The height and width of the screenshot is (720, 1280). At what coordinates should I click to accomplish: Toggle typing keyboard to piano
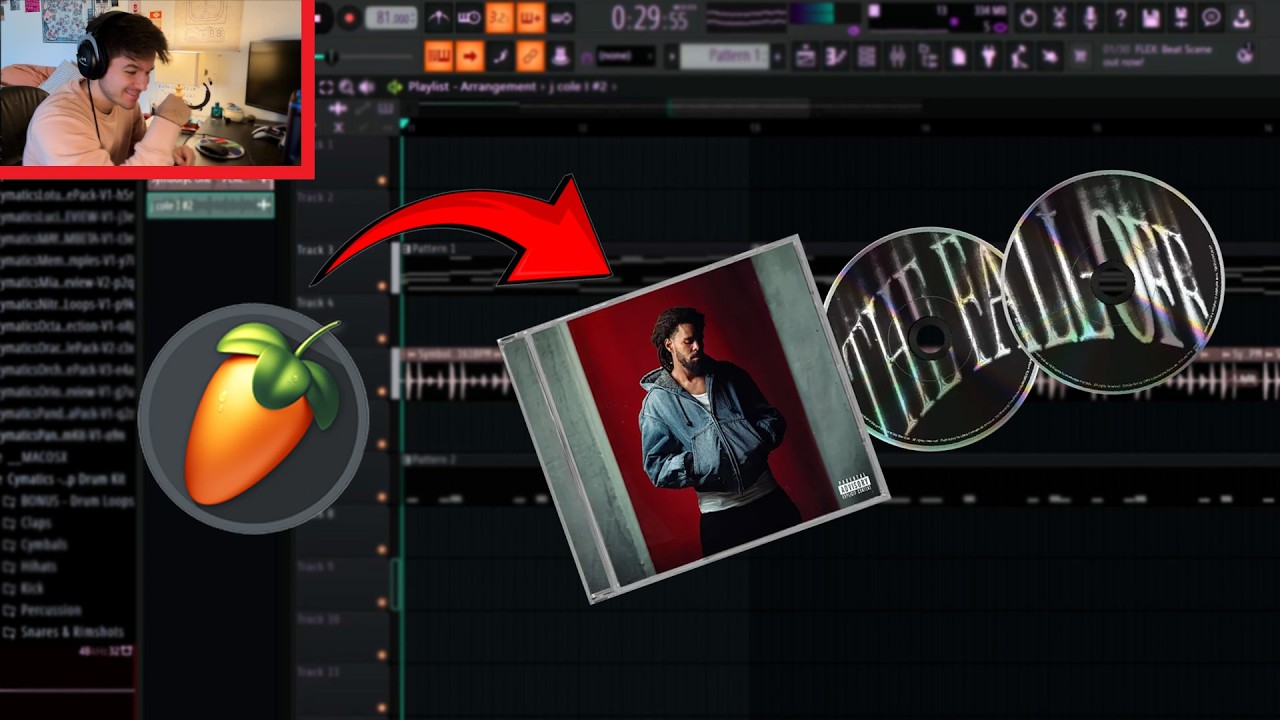(x=438, y=56)
